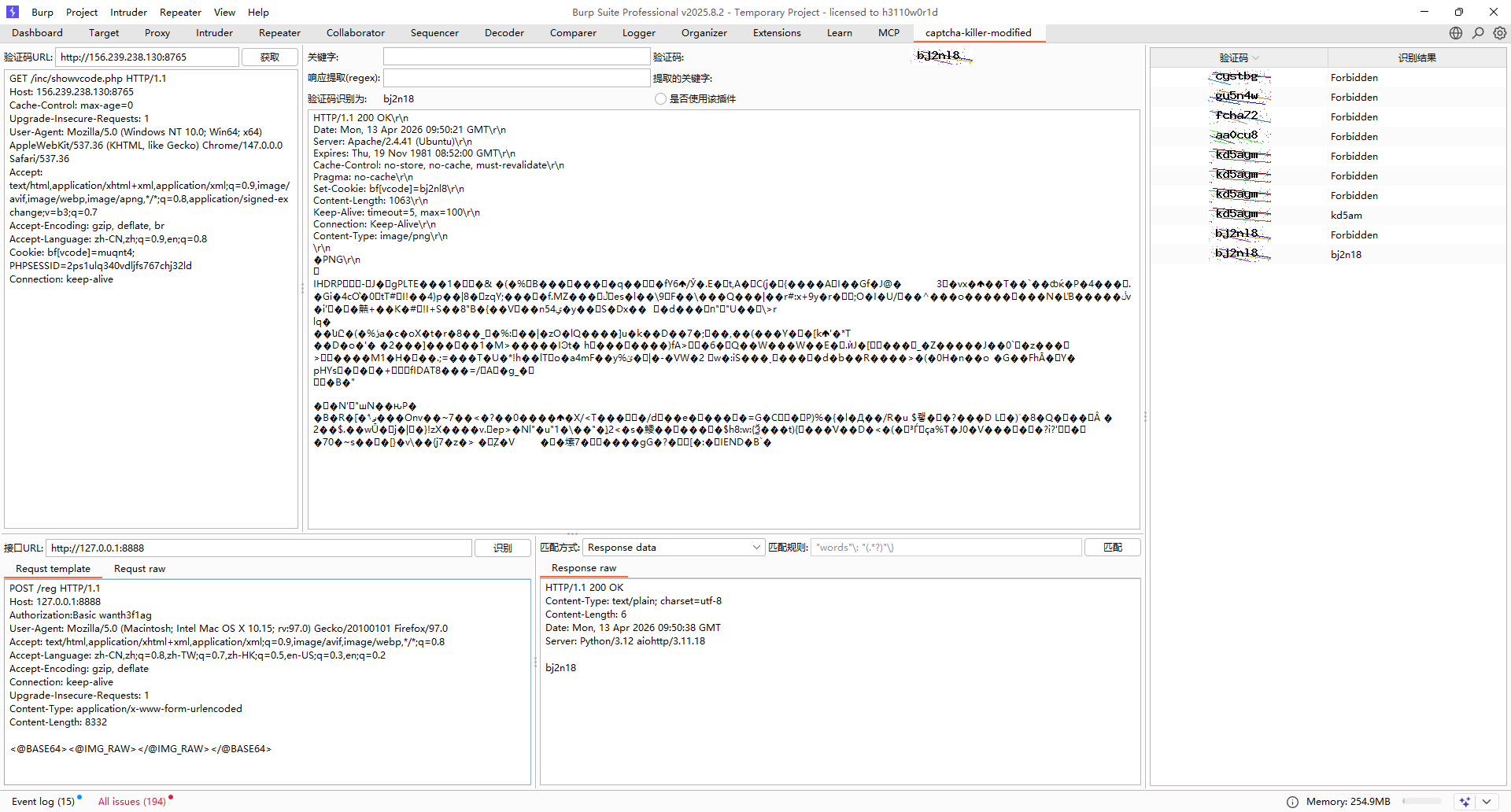Switch to the Requst raw tab
The image size is (1511, 812).
139,569
